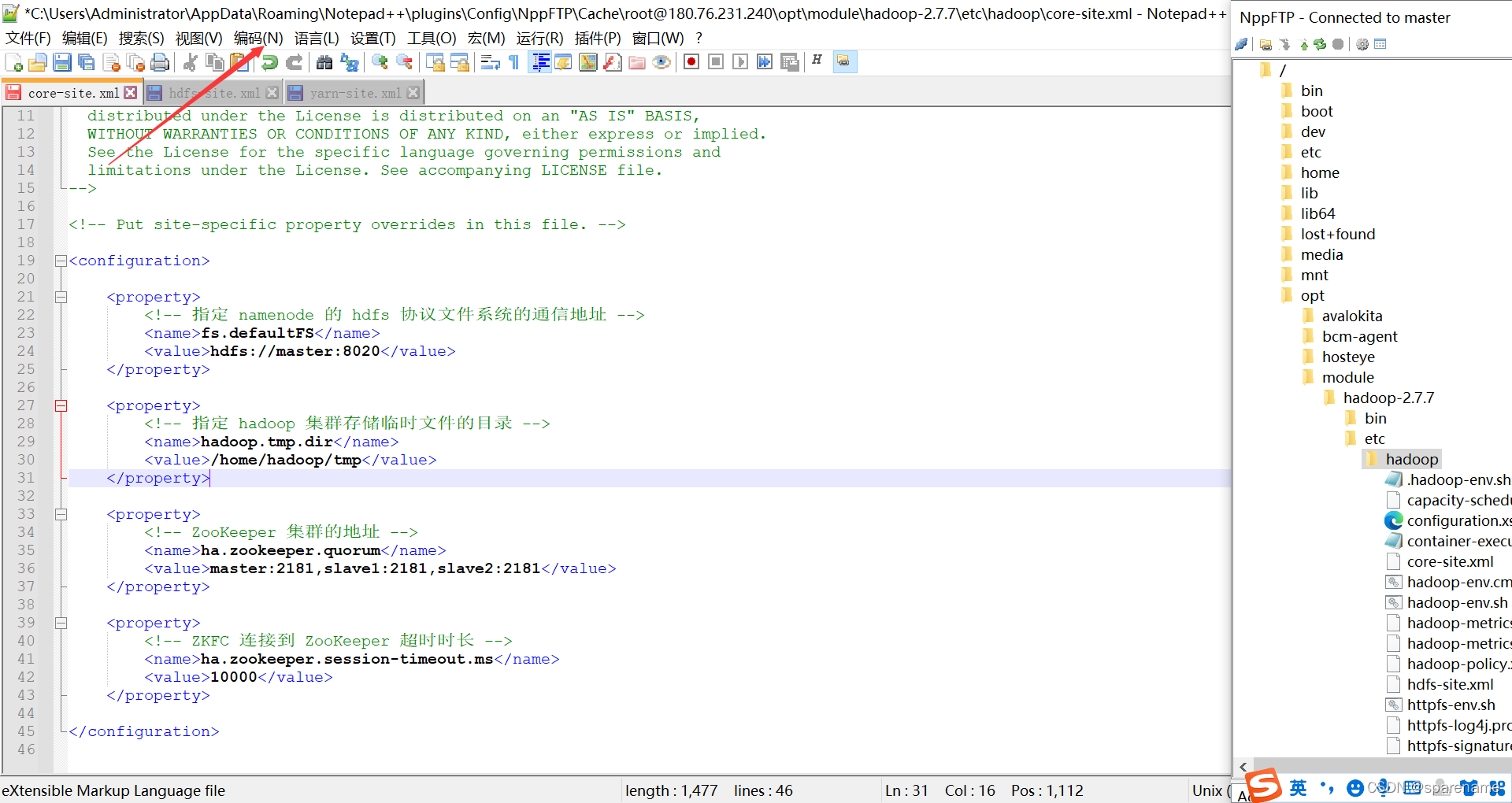
Task: Collapse the configuration block at line 19
Action: tap(61, 261)
